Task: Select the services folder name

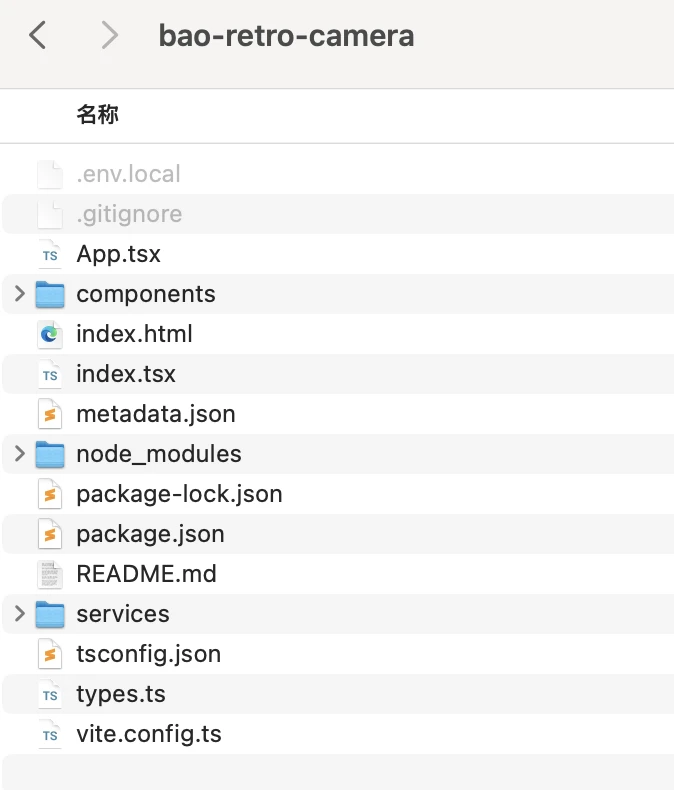Action: pos(123,614)
